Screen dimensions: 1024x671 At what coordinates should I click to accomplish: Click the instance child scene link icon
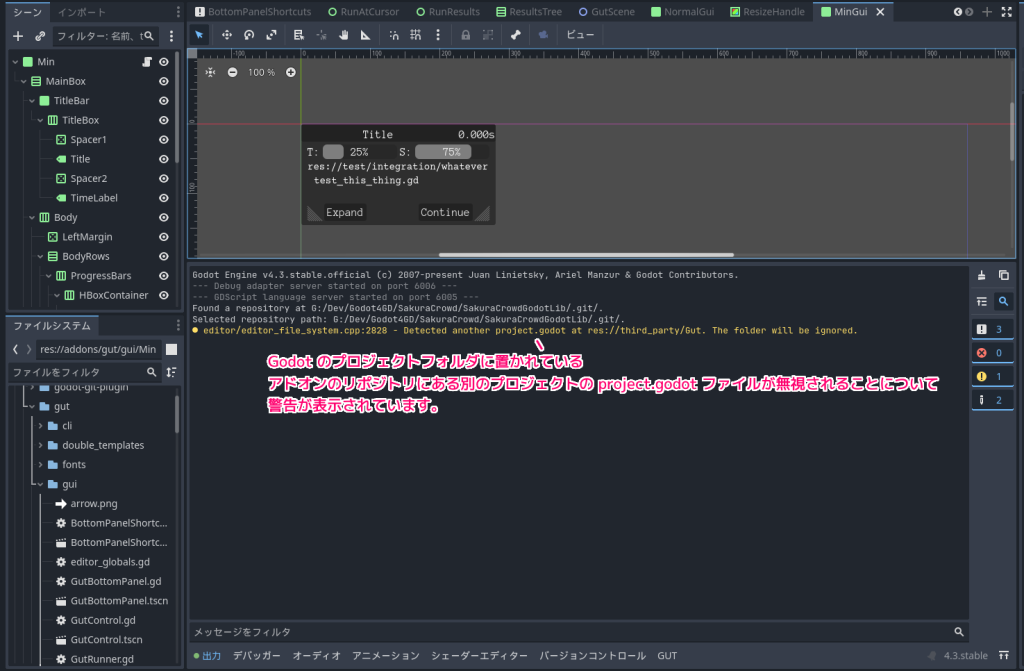40,35
